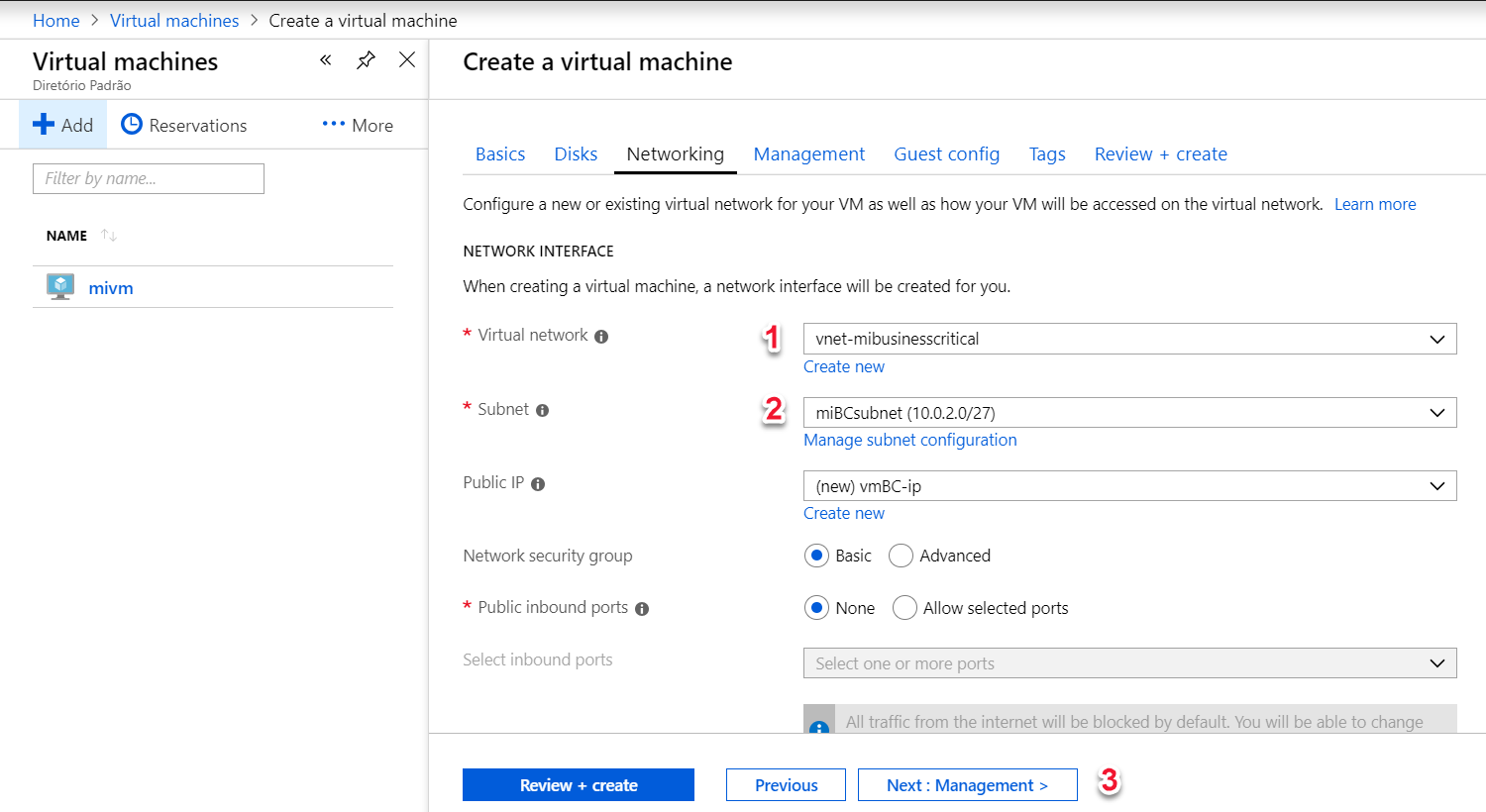Click the Public IP info icon
This screenshot has height=812, width=1486.
pyautogui.click(x=538, y=484)
